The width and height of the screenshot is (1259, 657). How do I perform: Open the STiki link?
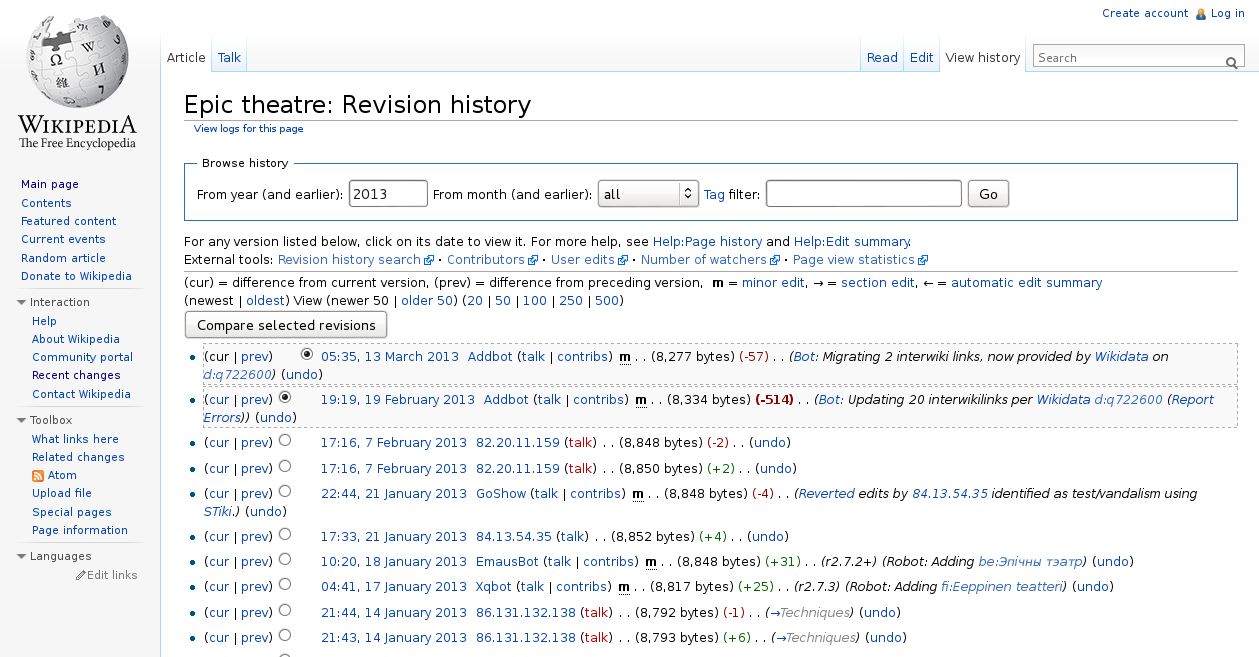click(x=218, y=512)
